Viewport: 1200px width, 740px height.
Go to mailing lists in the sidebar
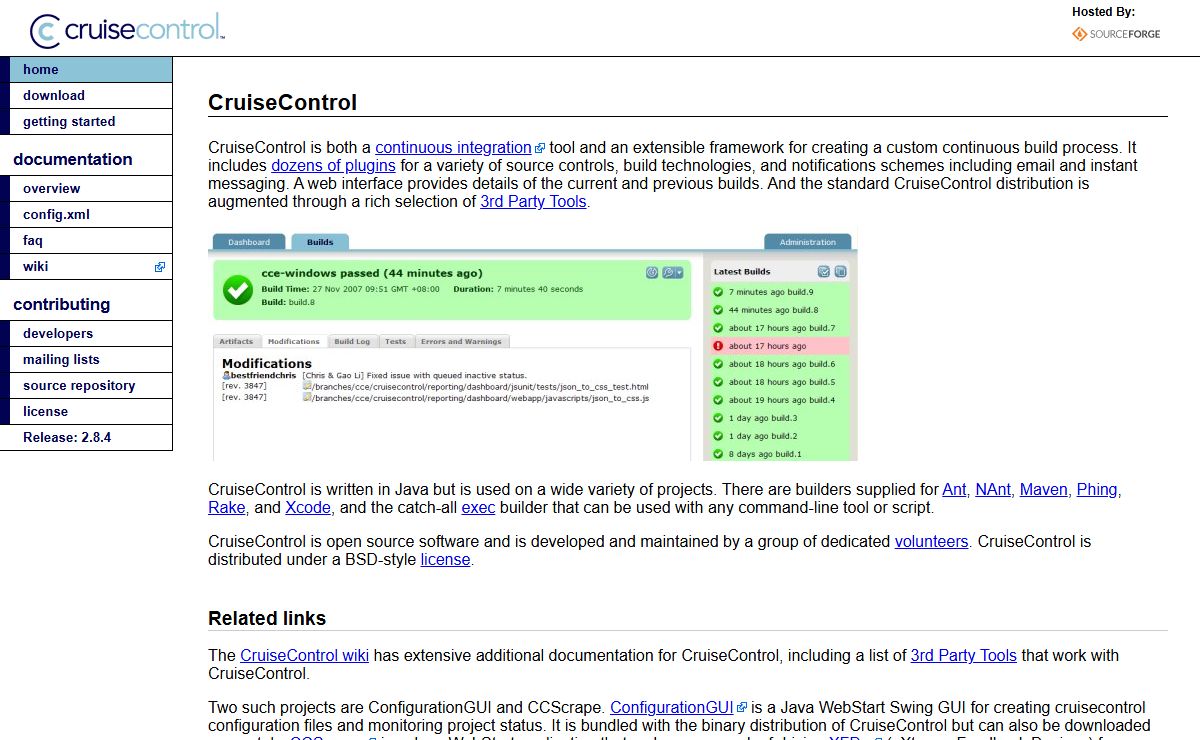(x=61, y=360)
